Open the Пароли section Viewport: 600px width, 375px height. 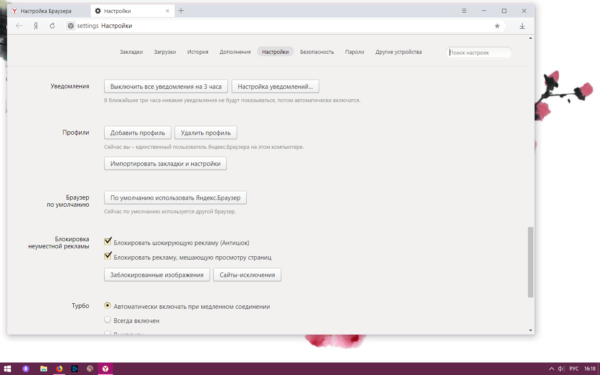pyautogui.click(x=354, y=52)
